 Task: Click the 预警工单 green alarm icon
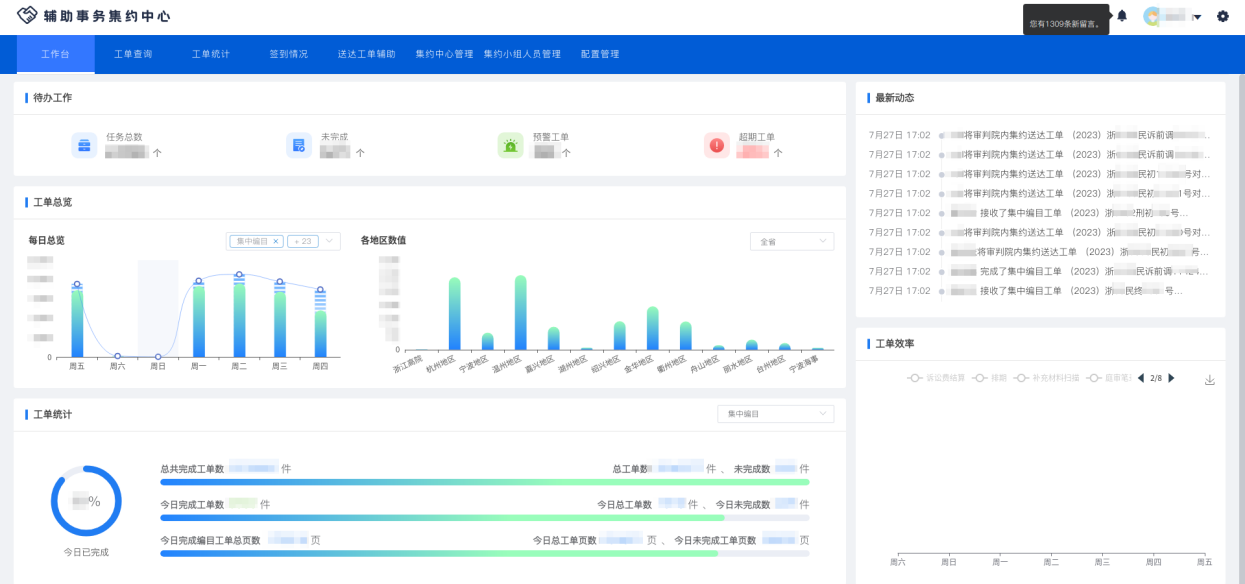coord(510,145)
